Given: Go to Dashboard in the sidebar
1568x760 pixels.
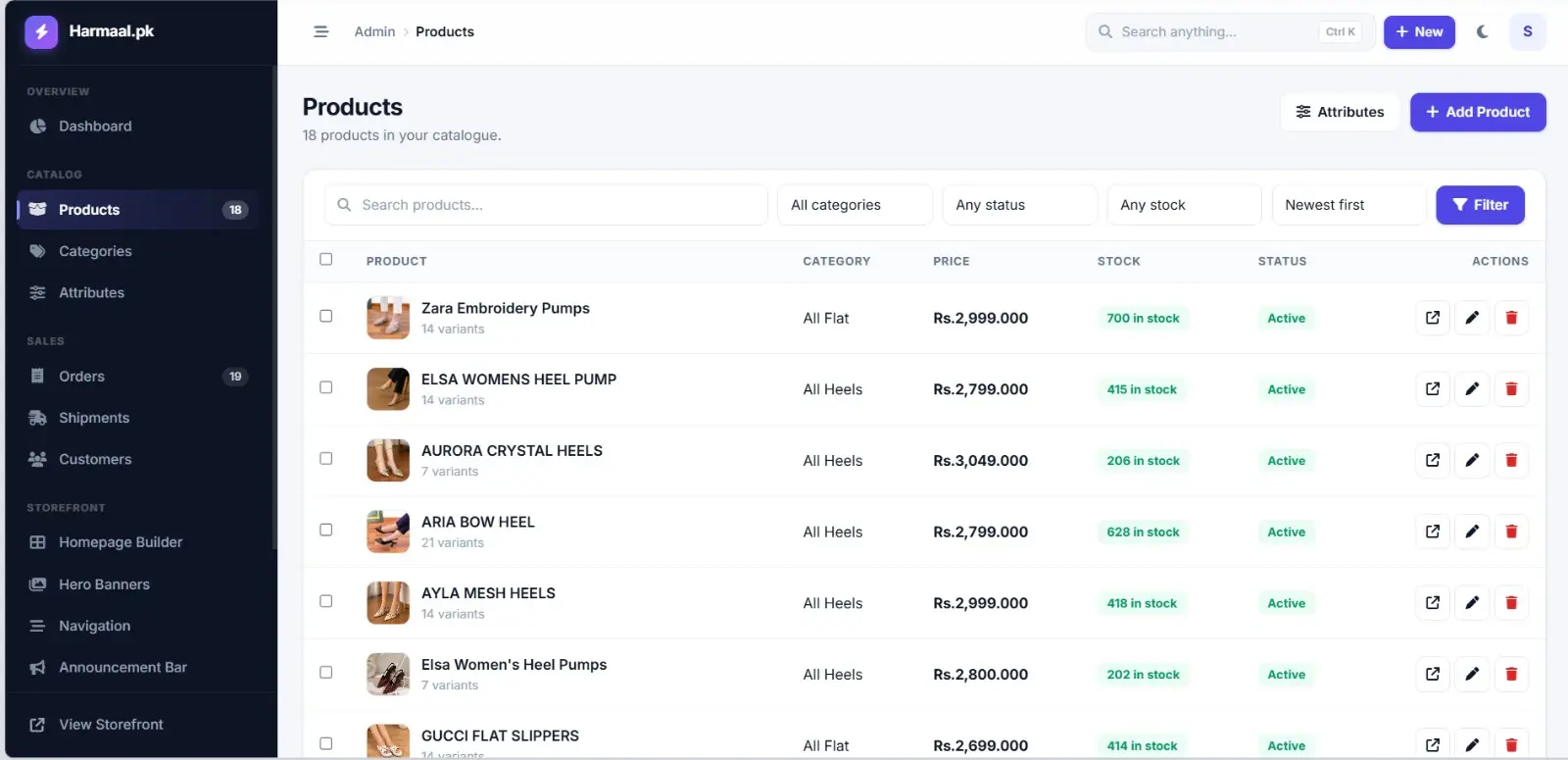Looking at the screenshot, I should (x=138, y=127).
